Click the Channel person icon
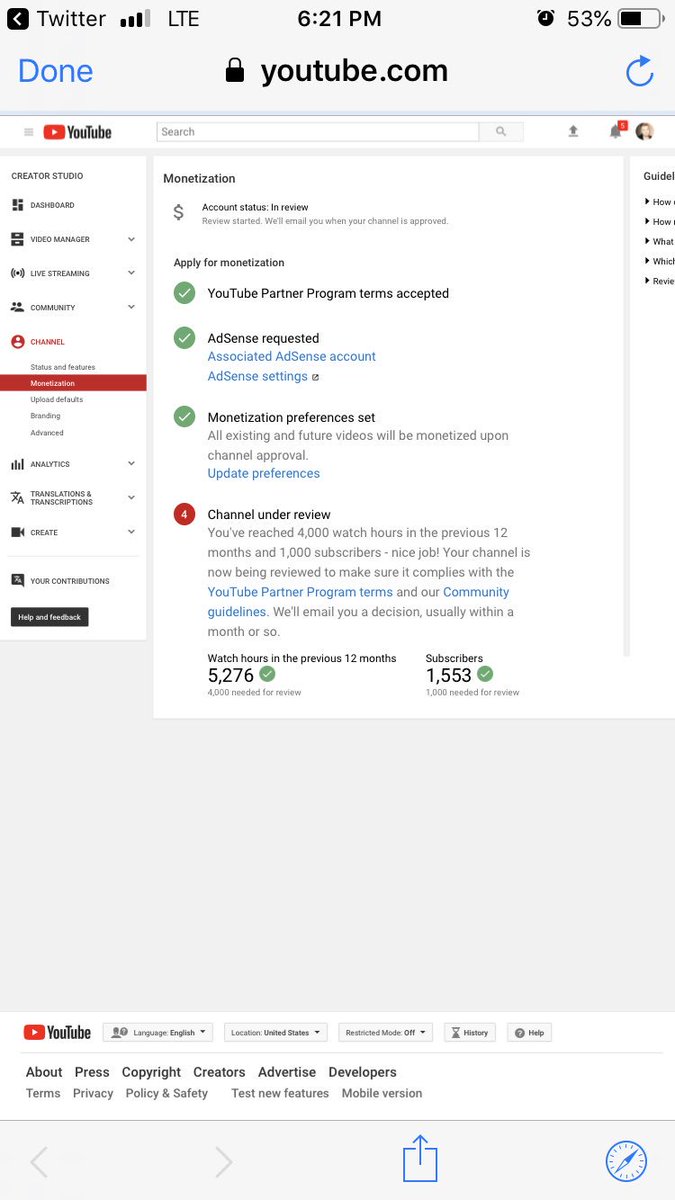 click(17, 342)
